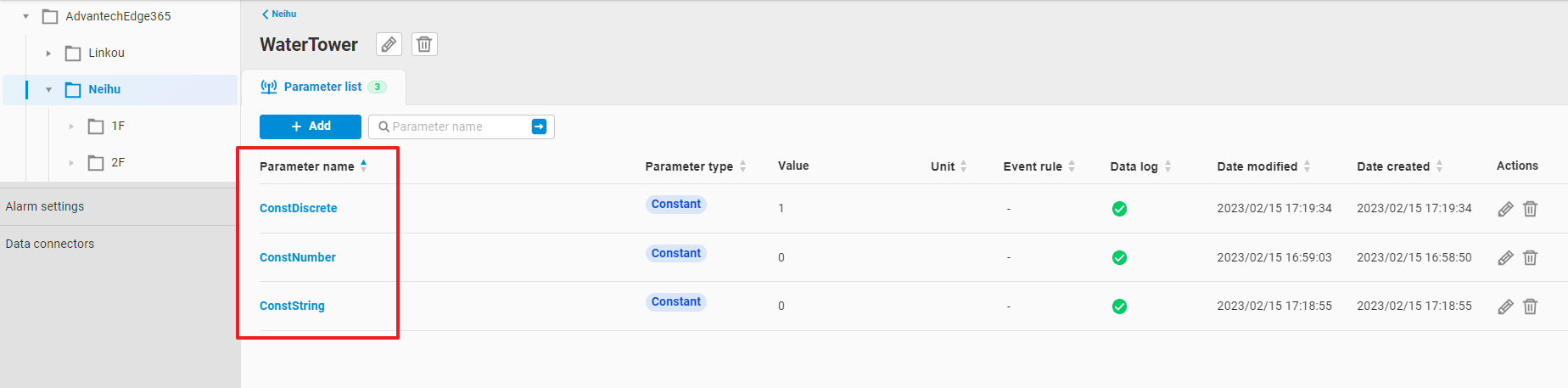This screenshot has height=388, width=1568.
Task: Open the Parameter list tab
Action: point(322,87)
